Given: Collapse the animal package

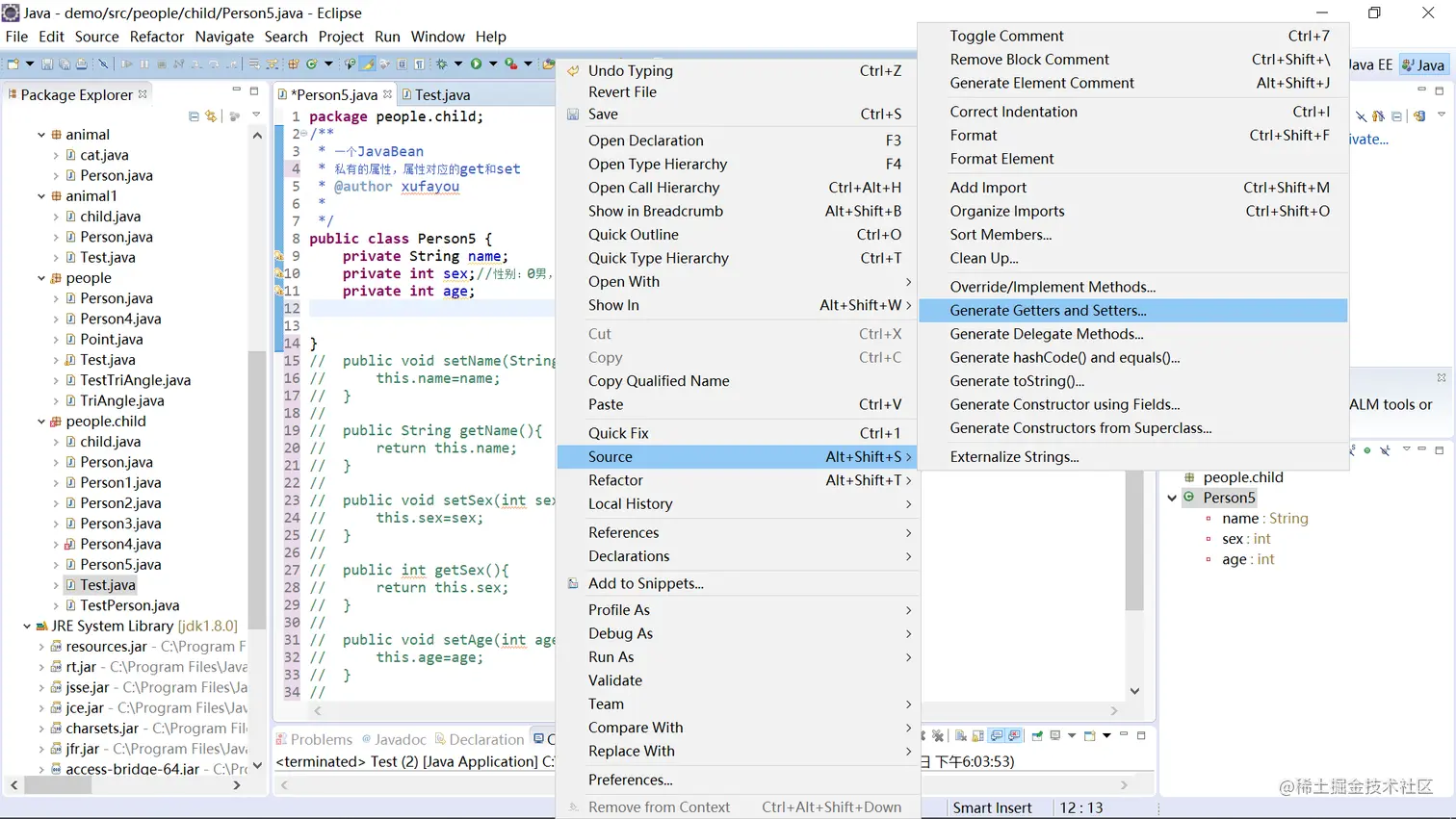Looking at the screenshot, I should point(41,135).
